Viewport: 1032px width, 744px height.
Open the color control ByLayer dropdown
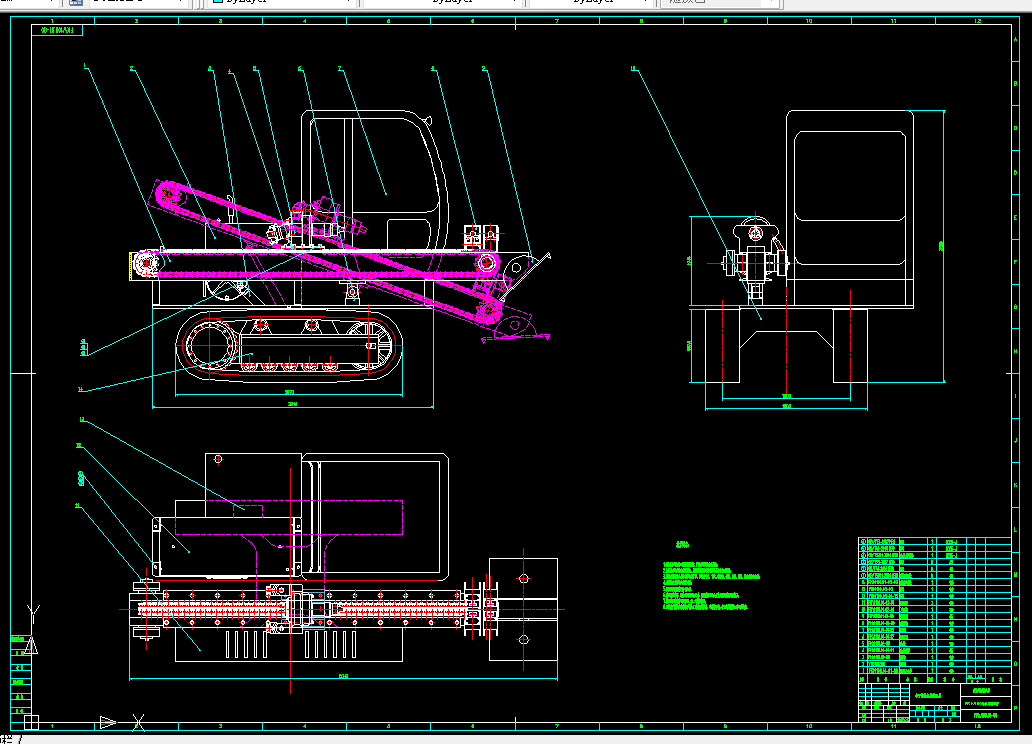click(283, 3)
